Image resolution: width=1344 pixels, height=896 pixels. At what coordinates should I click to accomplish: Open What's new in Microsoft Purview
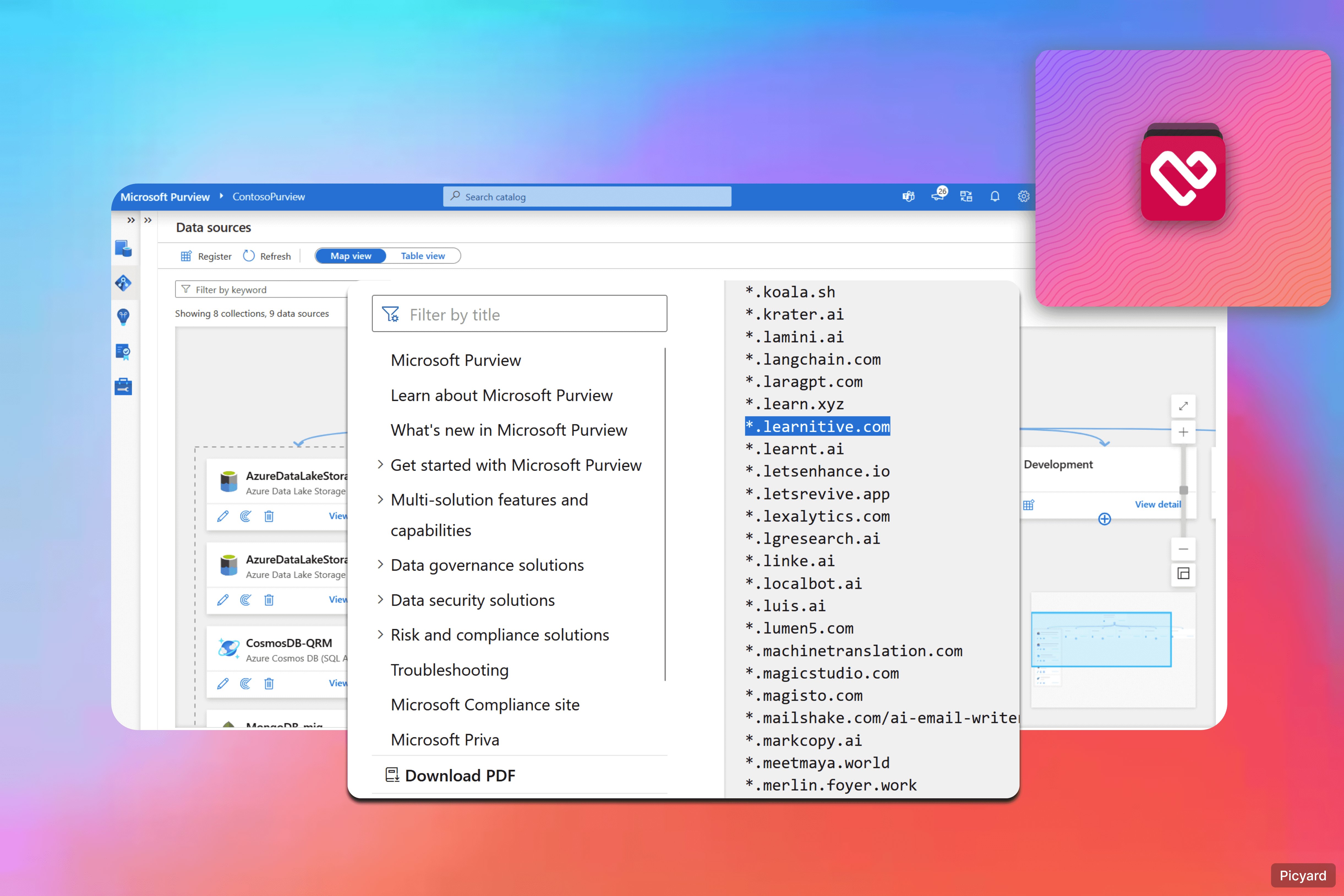[509, 430]
